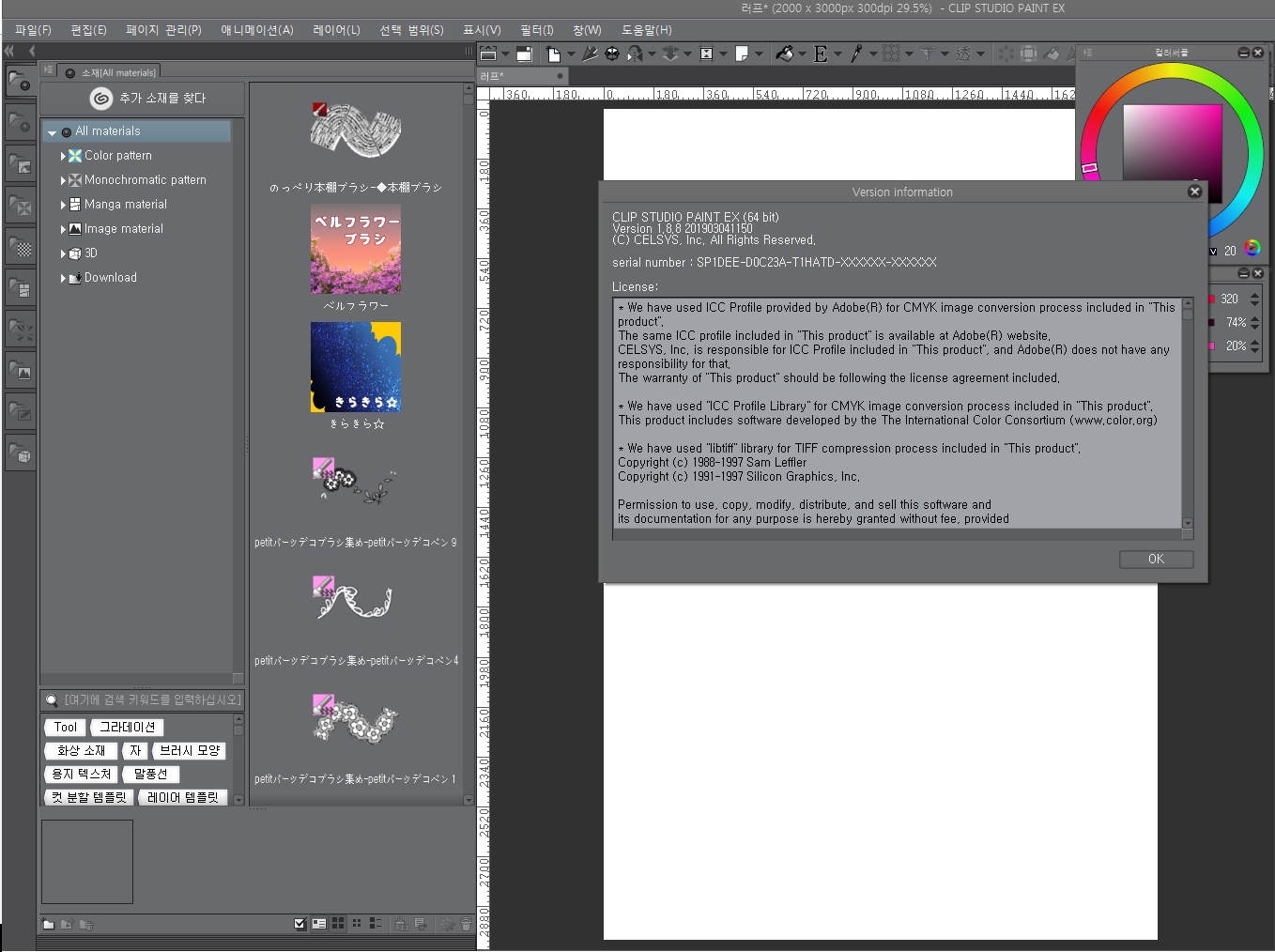
Task: Open the color wheel settings icon
Action: (1252, 249)
